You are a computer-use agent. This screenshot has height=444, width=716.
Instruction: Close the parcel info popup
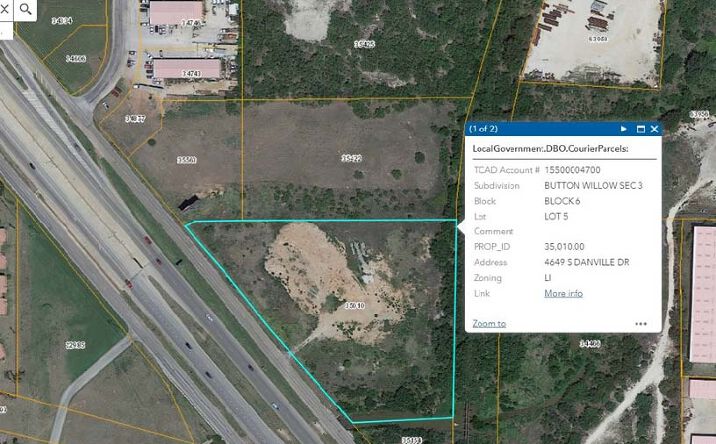tap(654, 129)
